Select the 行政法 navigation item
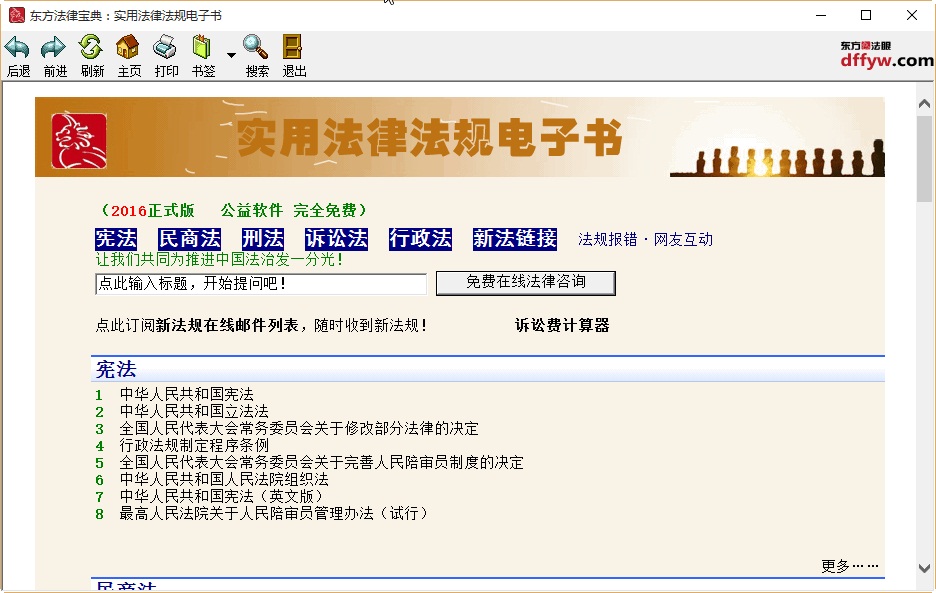Screen dimensions: 936x593 click(x=420, y=239)
